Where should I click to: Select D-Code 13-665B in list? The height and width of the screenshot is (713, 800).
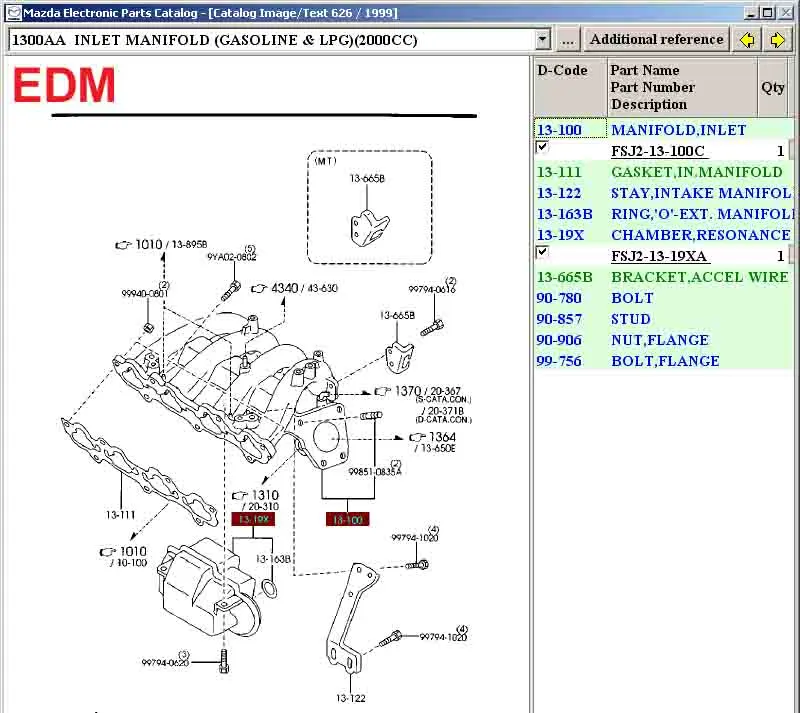[564, 277]
